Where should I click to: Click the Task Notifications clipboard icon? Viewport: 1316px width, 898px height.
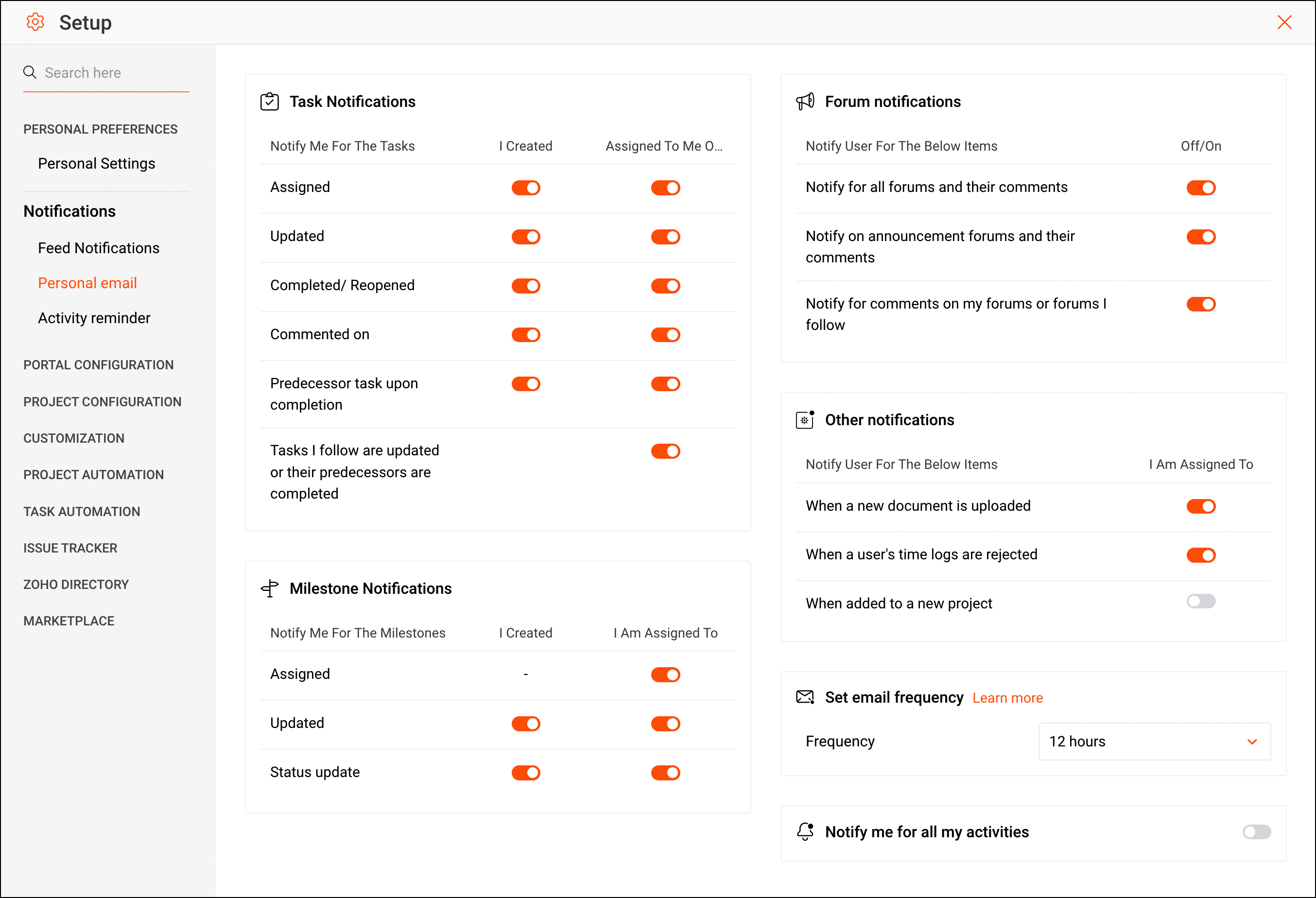[270, 102]
